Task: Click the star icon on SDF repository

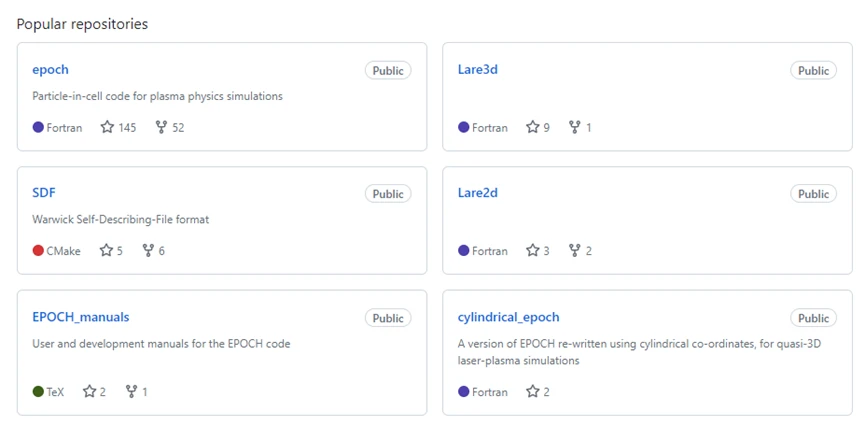Action: click(x=106, y=251)
